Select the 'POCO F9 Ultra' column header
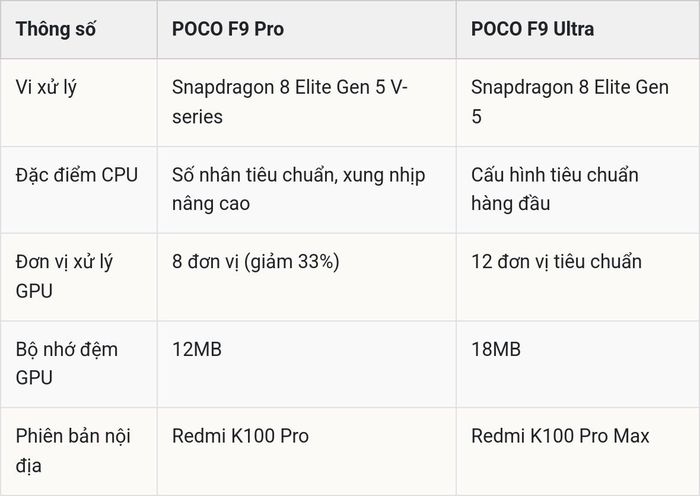Viewport: 700px width, 496px height. (533, 29)
